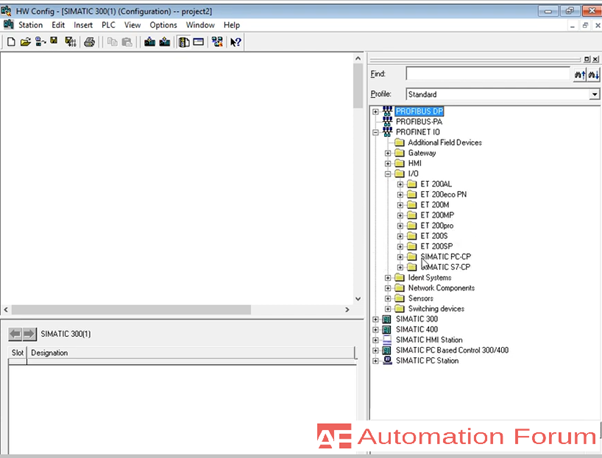This screenshot has width=602, height=458.
Task: Expand the HMI folder
Action: 388,164
